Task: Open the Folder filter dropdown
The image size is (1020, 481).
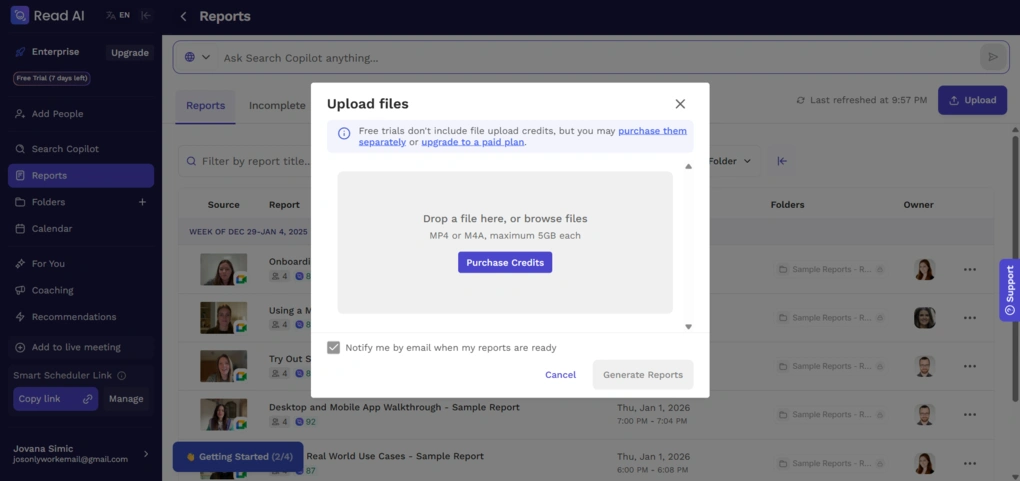Action: (730, 161)
